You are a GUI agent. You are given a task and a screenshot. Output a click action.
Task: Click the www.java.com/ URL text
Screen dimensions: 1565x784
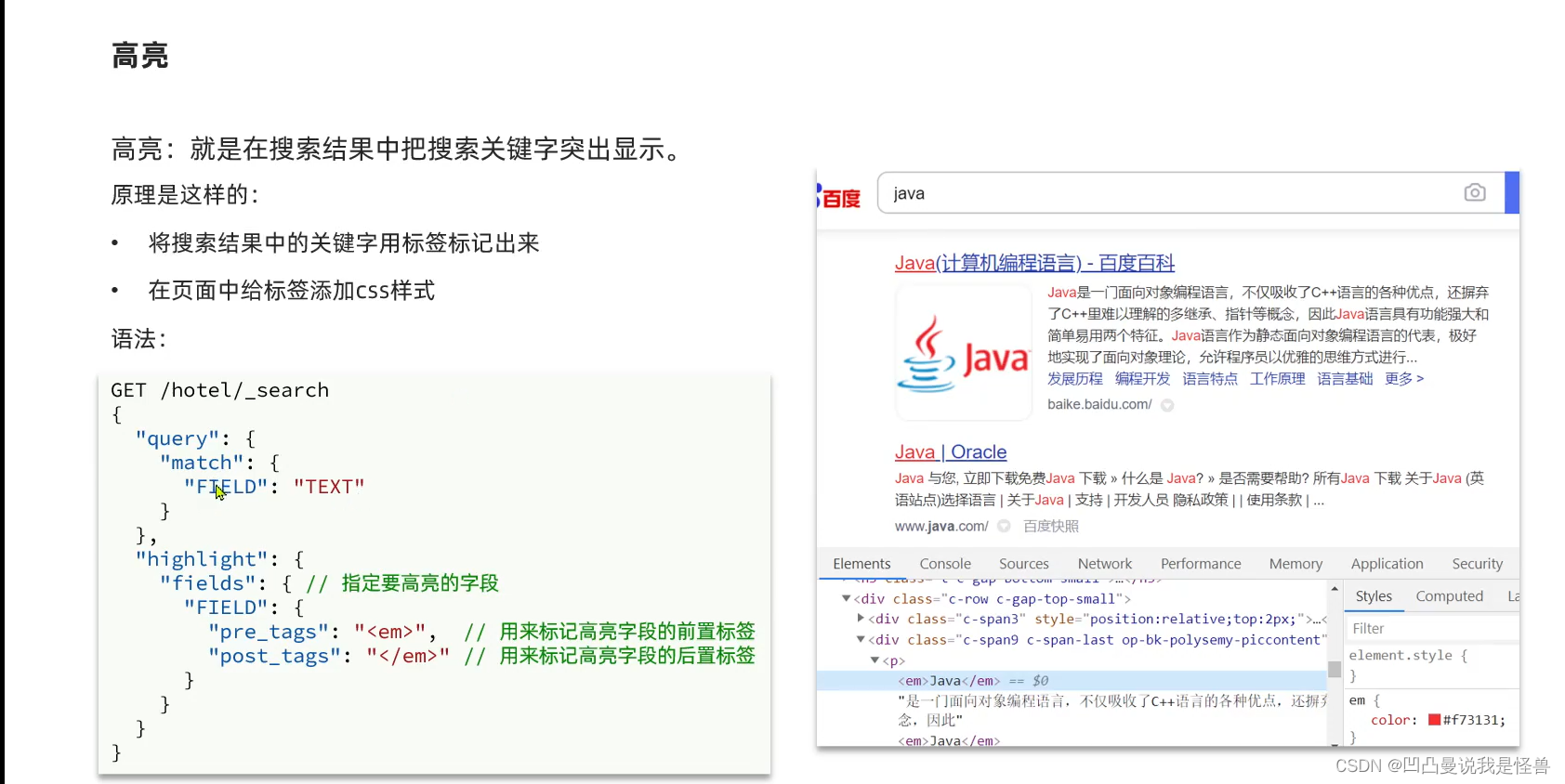941,526
